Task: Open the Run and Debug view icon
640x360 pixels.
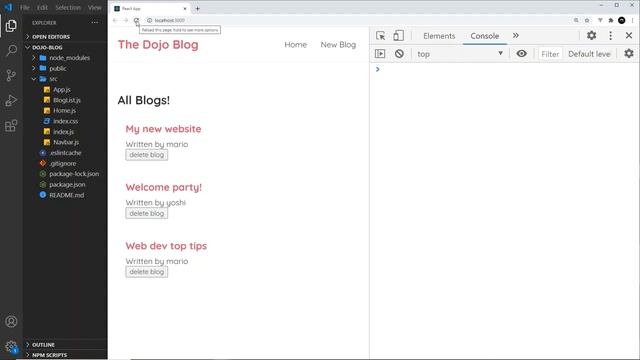Action: tap(11, 100)
